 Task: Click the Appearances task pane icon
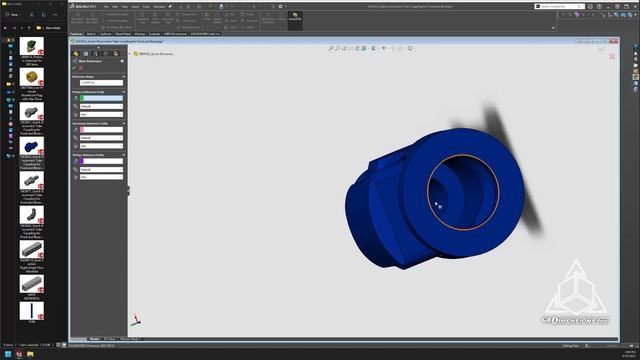[636, 77]
